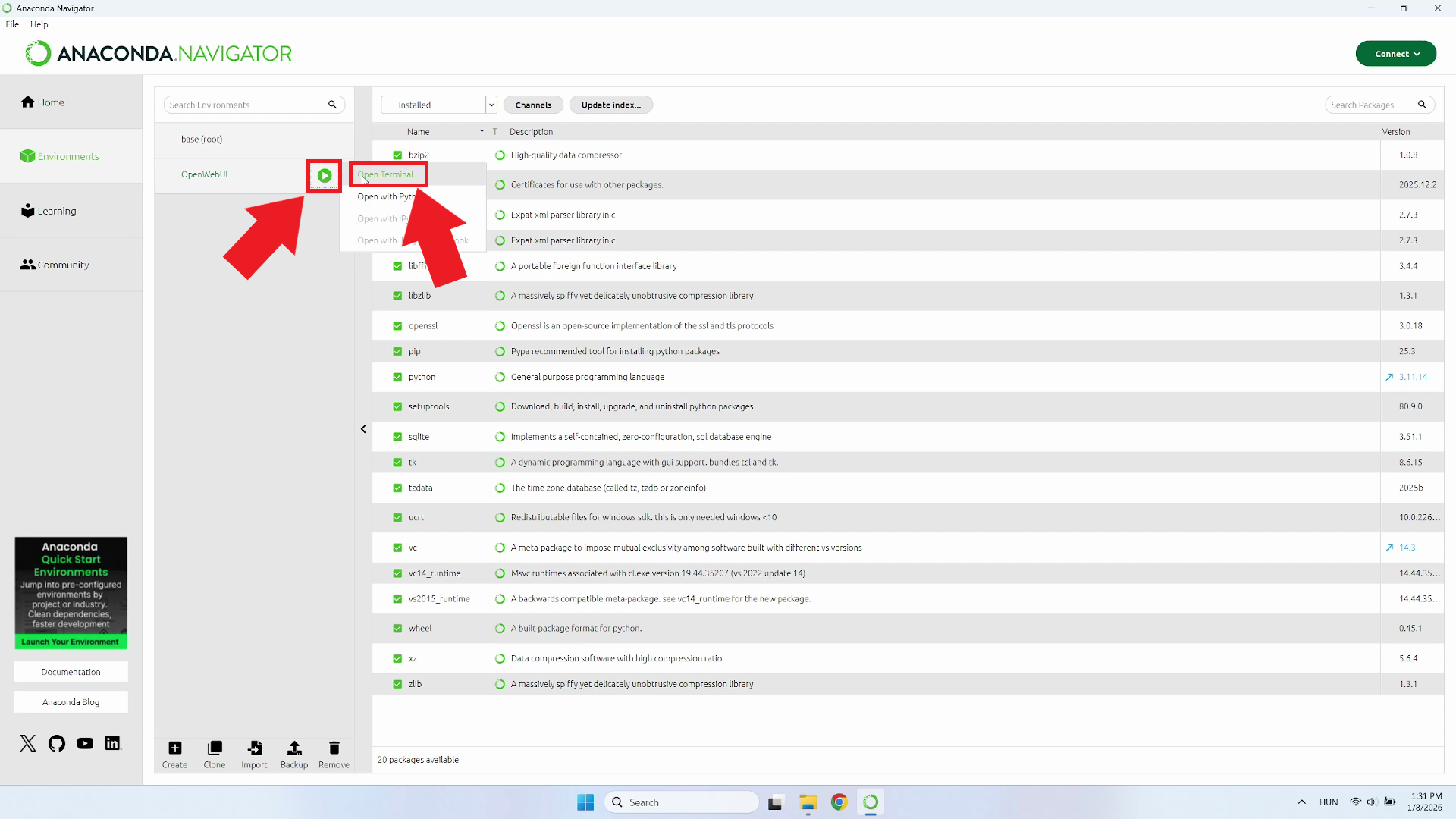1456x819 pixels.
Task: Toggle the wheel package checkbox
Action: 397,629
